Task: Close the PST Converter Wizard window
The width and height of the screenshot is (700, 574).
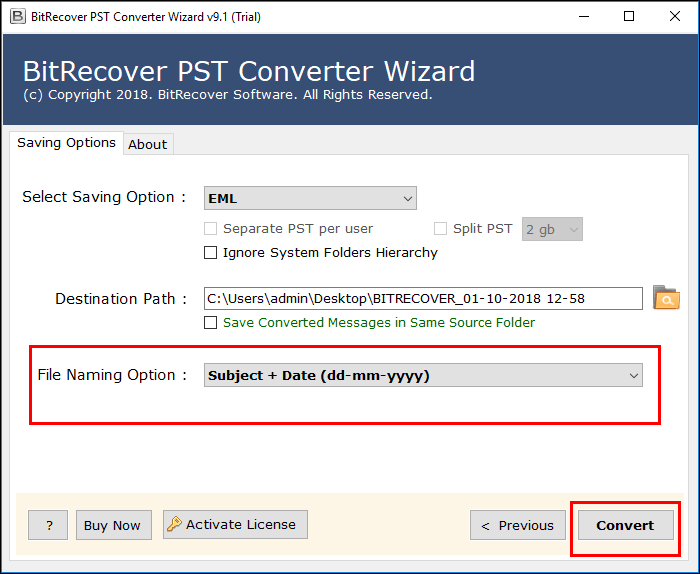Action: (673, 16)
